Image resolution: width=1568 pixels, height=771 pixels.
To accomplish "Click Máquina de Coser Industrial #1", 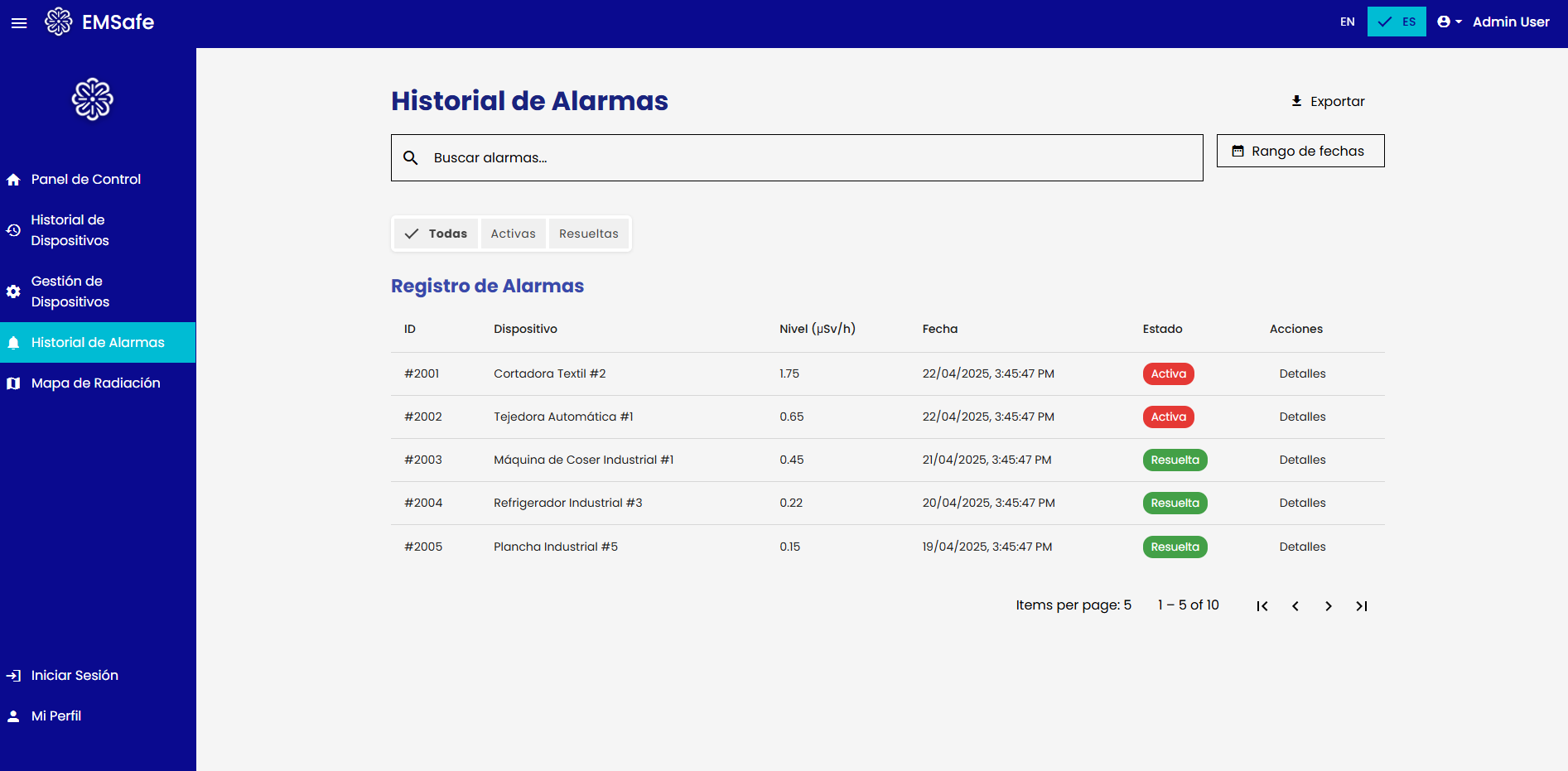I will [584, 460].
